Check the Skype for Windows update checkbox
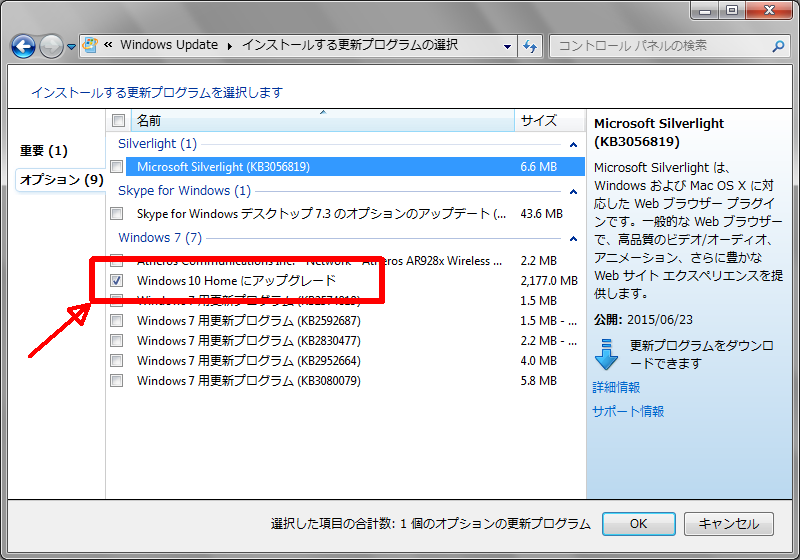The image size is (800, 560). click(x=116, y=214)
